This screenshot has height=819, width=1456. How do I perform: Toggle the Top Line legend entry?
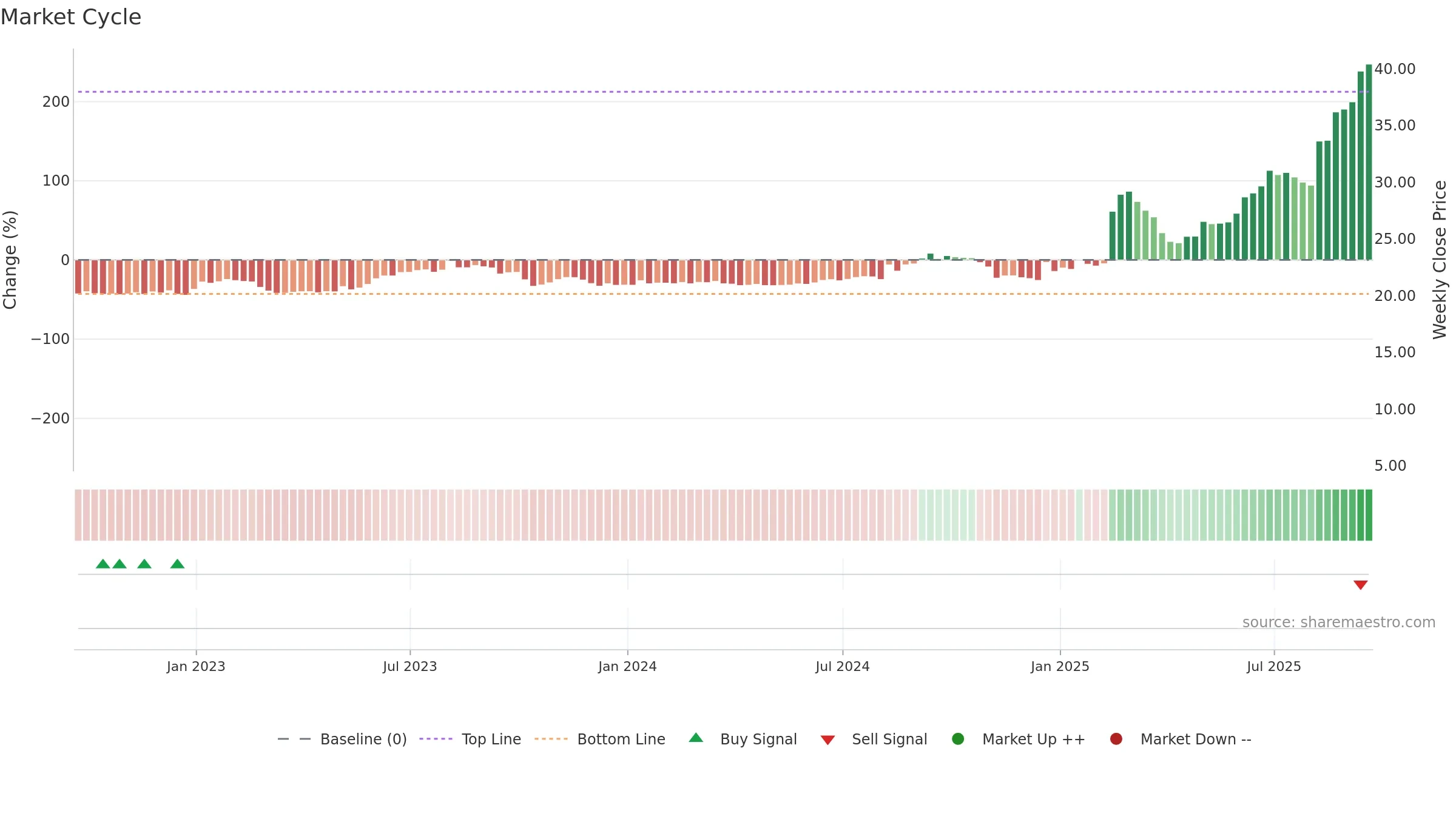coord(470,739)
